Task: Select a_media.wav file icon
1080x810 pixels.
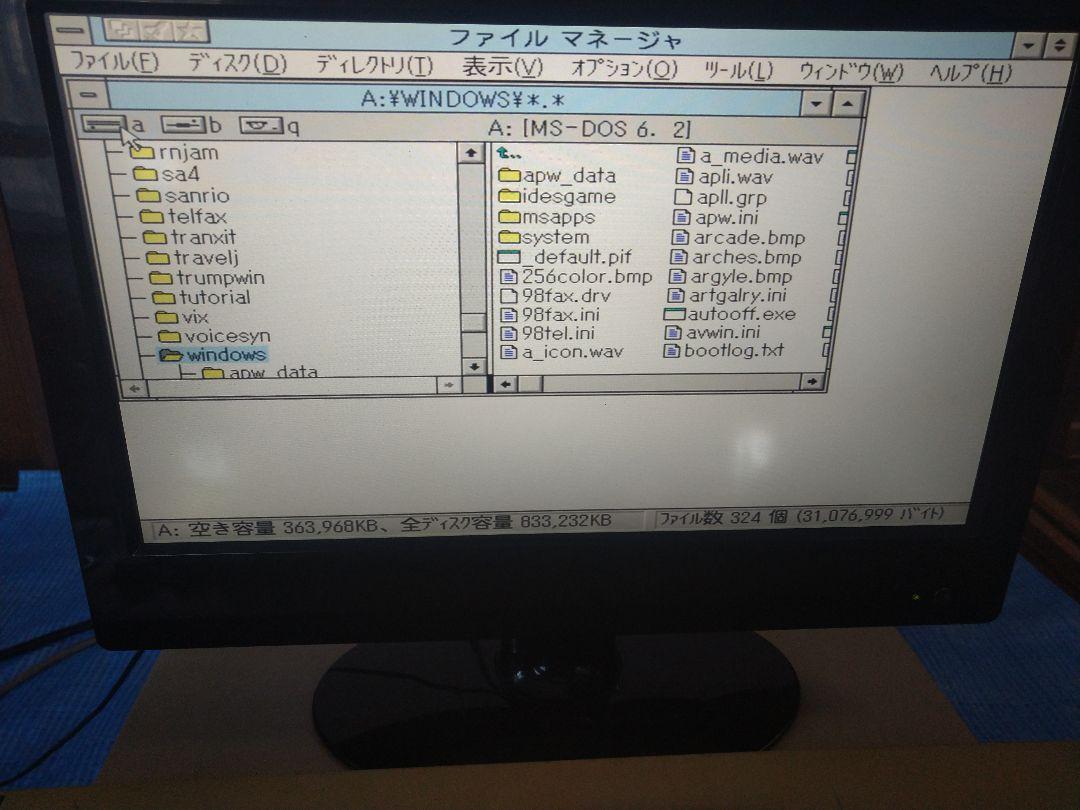Action: [685, 156]
